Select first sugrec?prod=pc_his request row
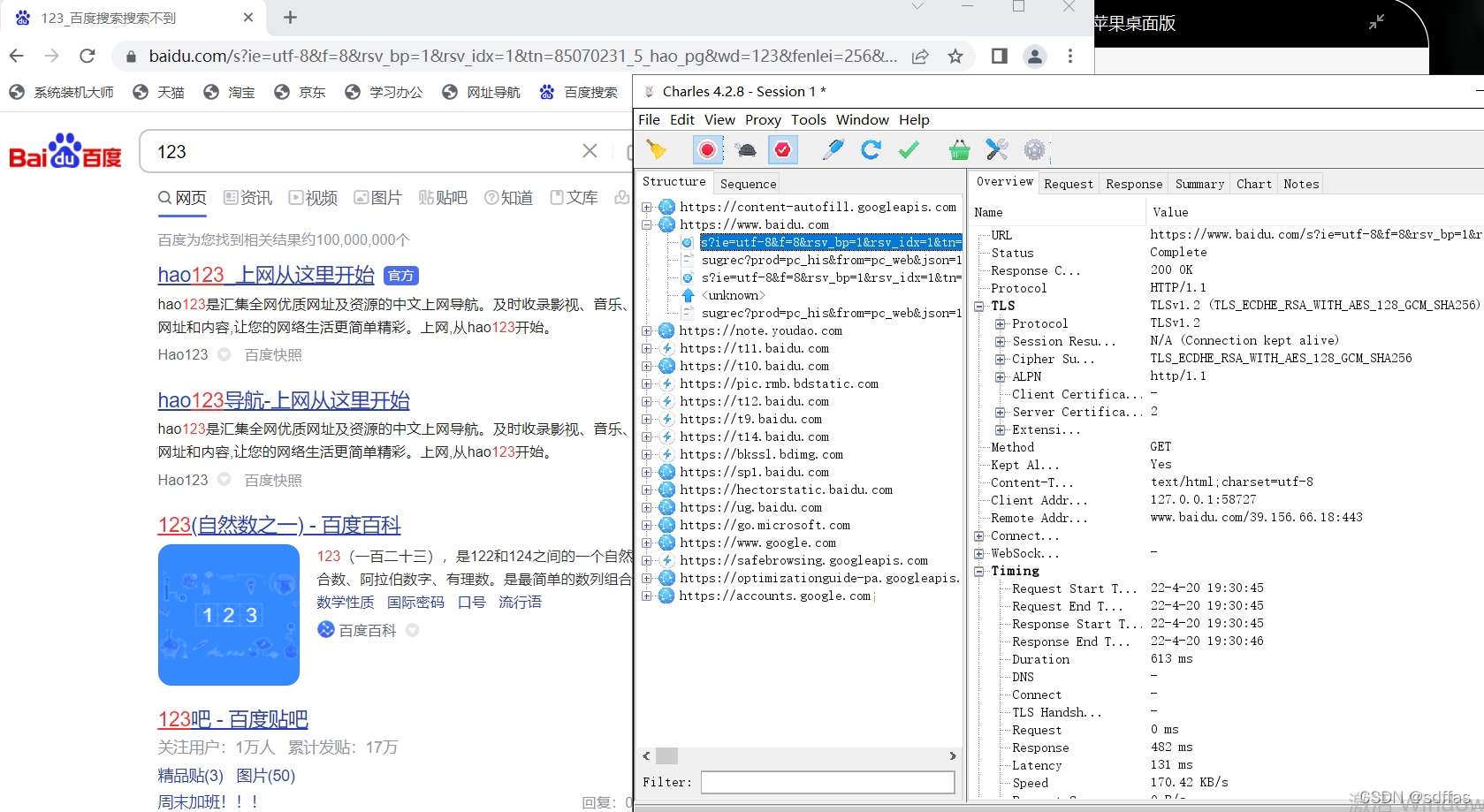Image resolution: width=1484 pixels, height=812 pixels. click(831, 260)
